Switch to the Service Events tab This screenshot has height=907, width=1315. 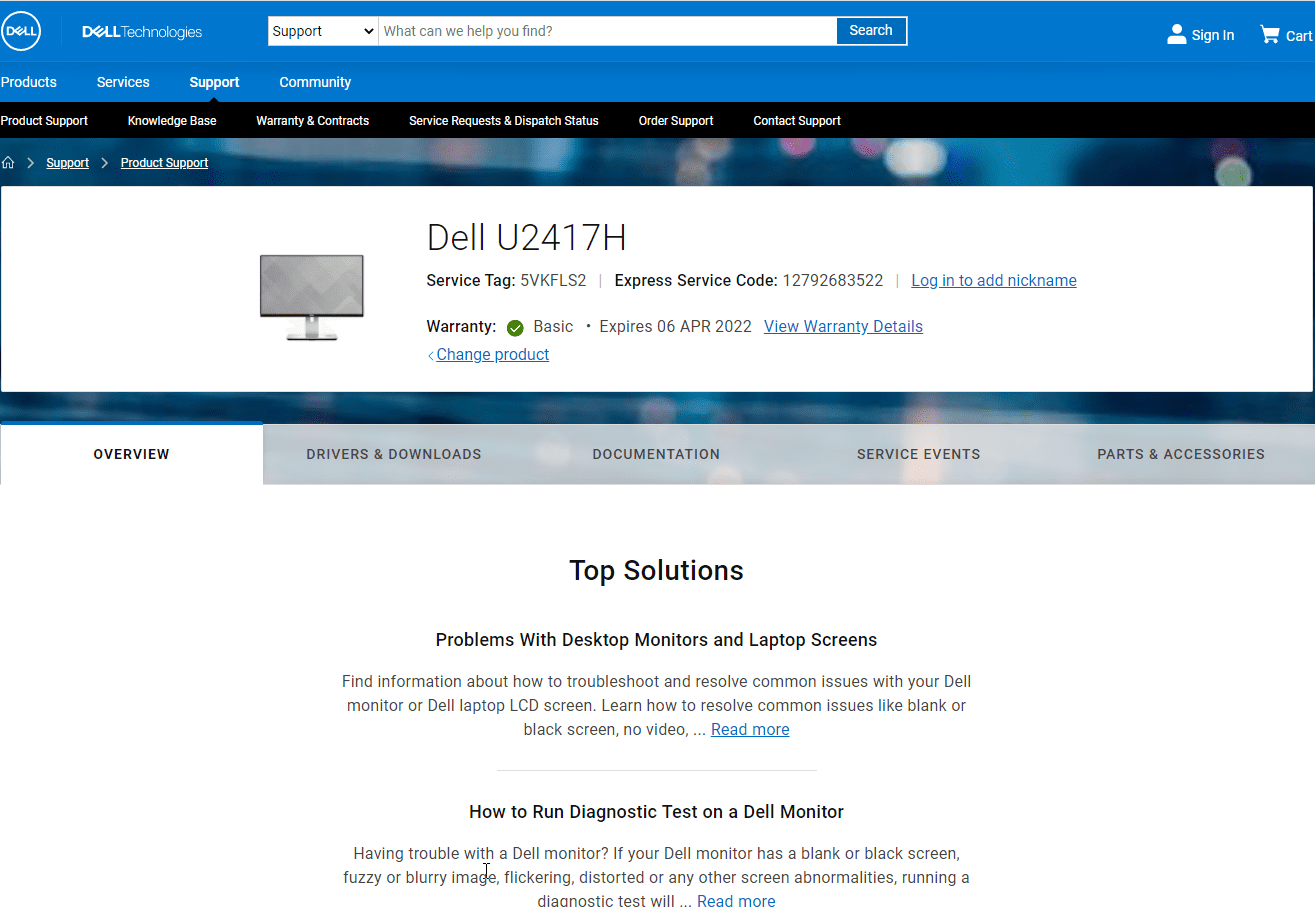(x=919, y=454)
